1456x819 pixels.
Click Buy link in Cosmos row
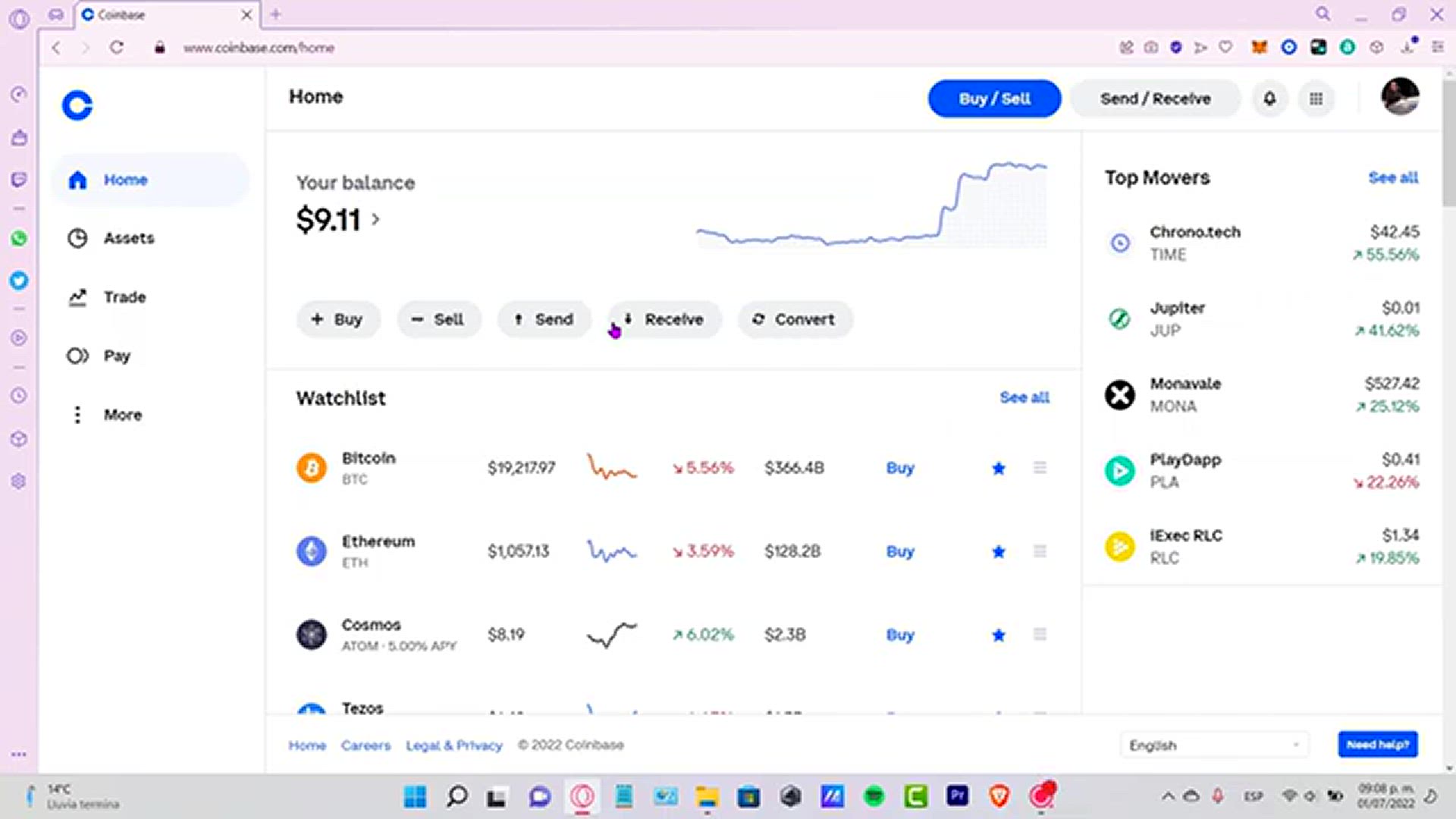click(x=900, y=635)
